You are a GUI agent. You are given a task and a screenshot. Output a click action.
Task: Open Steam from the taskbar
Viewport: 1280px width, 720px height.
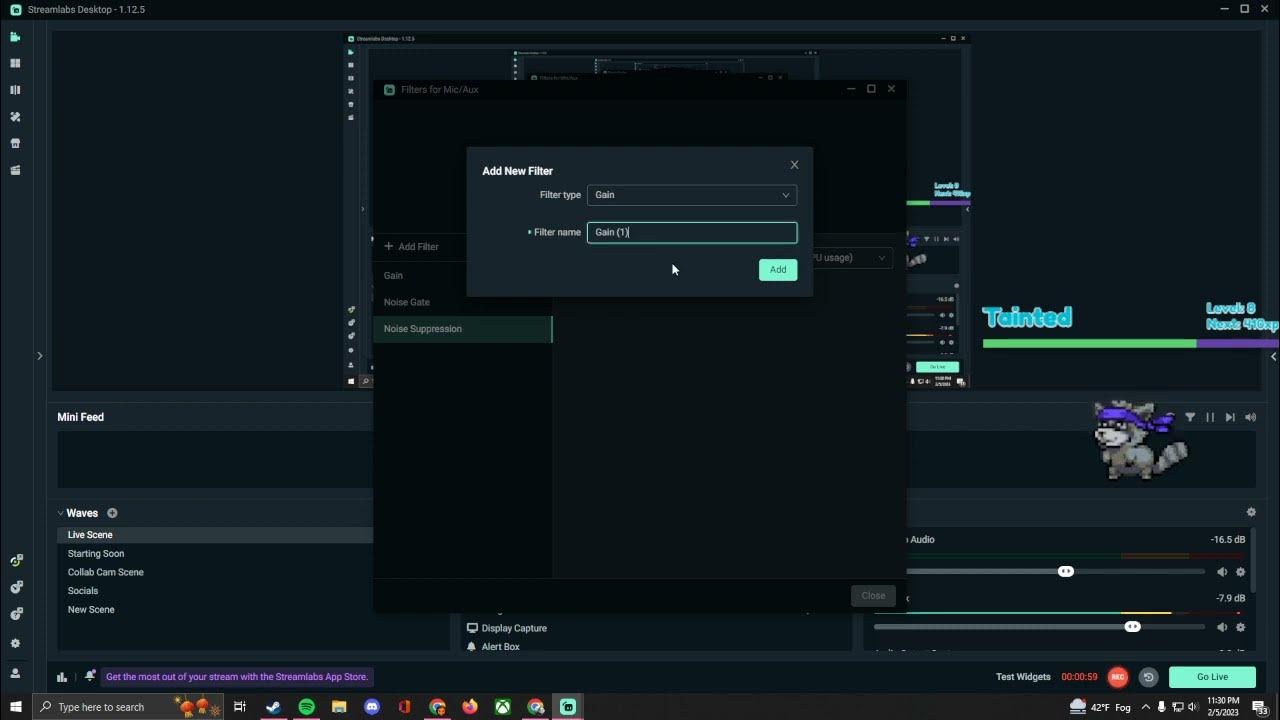[273, 707]
